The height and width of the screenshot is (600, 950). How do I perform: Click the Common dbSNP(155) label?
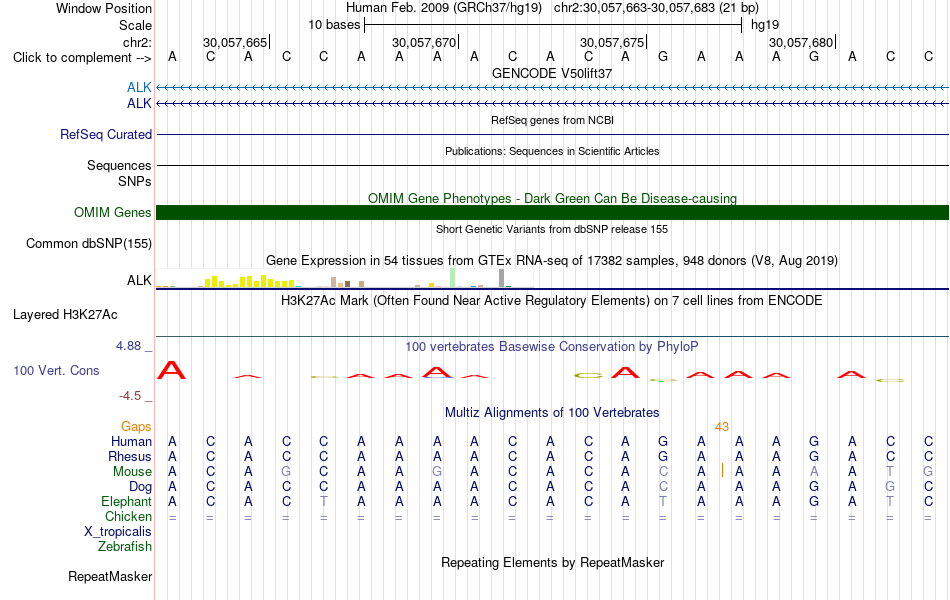[x=88, y=244]
